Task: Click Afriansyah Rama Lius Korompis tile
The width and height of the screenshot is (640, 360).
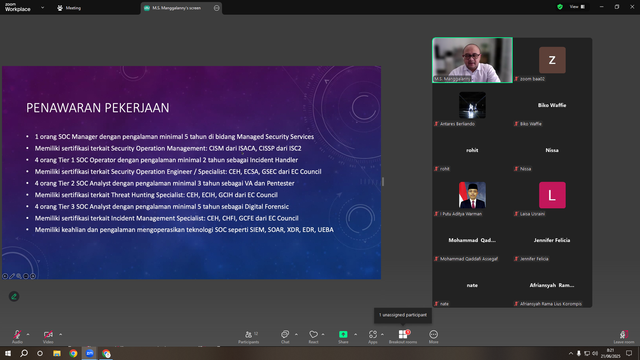Action: click(x=552, y=285)
